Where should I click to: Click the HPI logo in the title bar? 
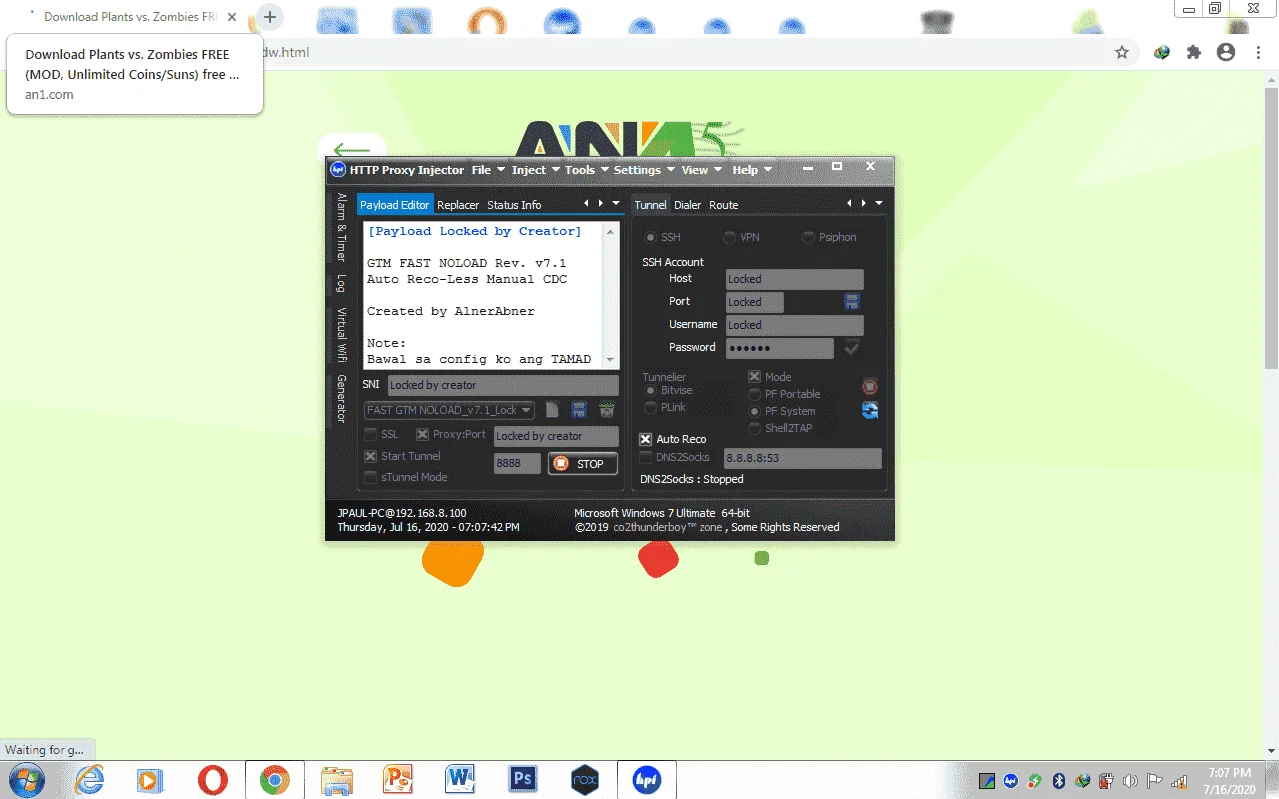pos(338,169)
